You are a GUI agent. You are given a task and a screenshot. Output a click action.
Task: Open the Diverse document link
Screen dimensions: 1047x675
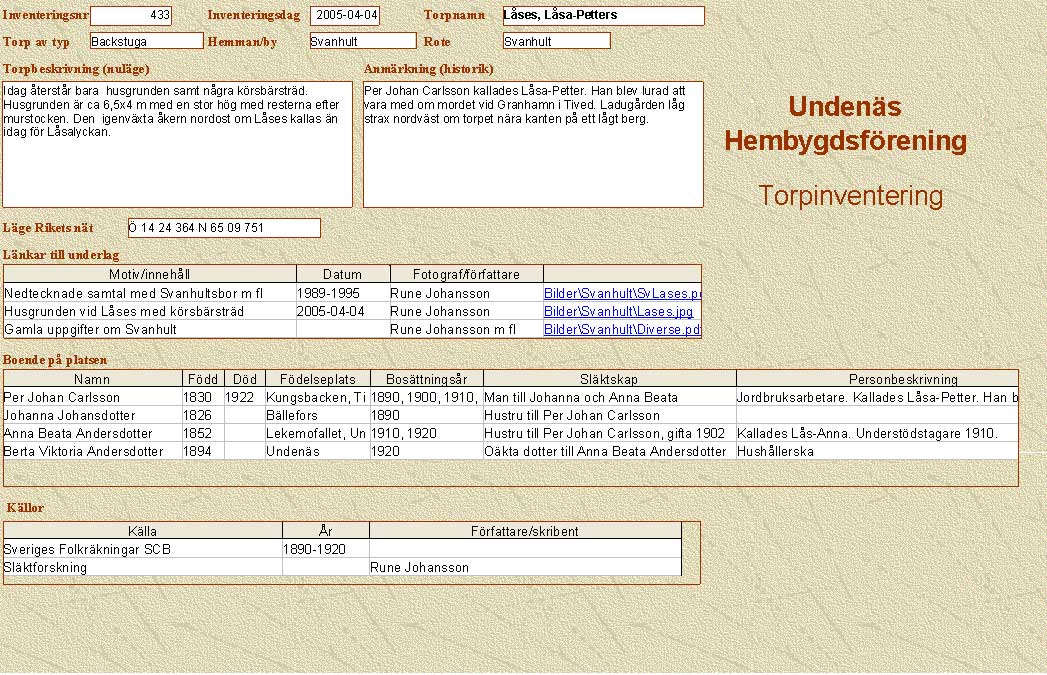pyautogui.click(x=622, y=330)
